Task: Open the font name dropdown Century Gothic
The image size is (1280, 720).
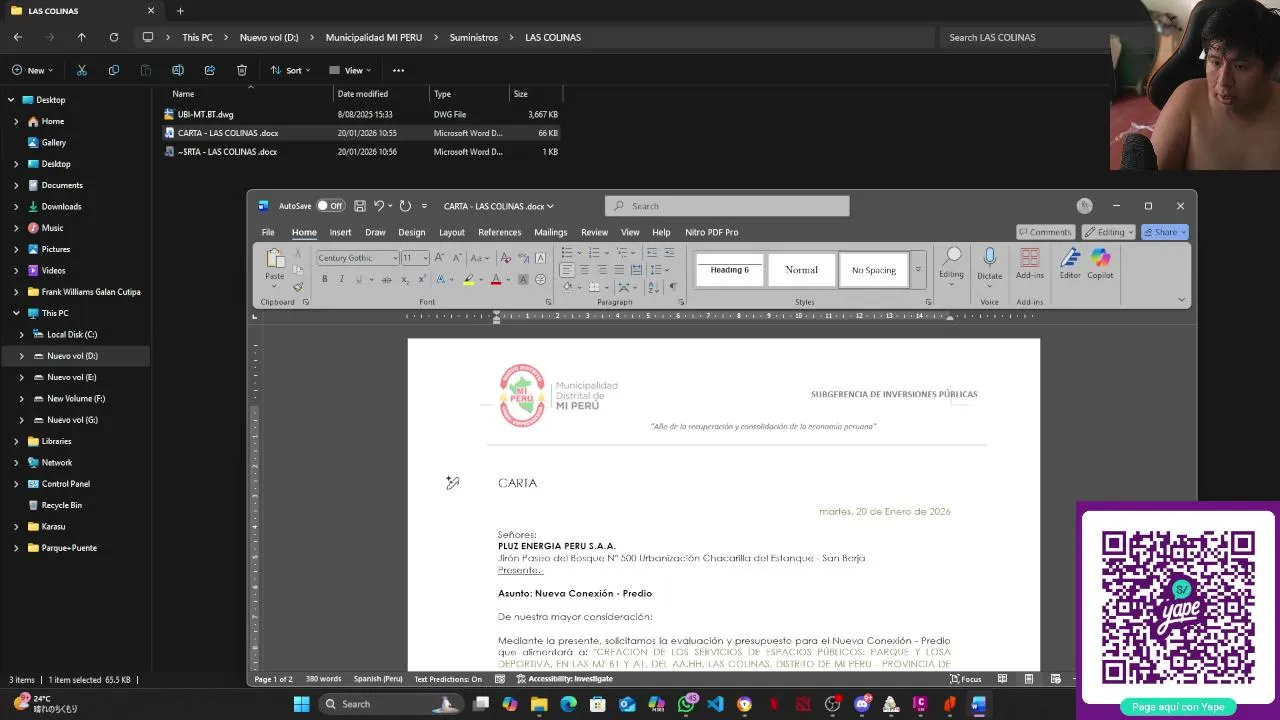Action: point(395,258)
